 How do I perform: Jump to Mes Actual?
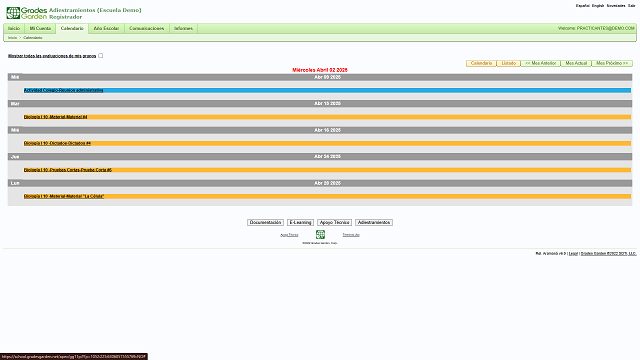576,63
